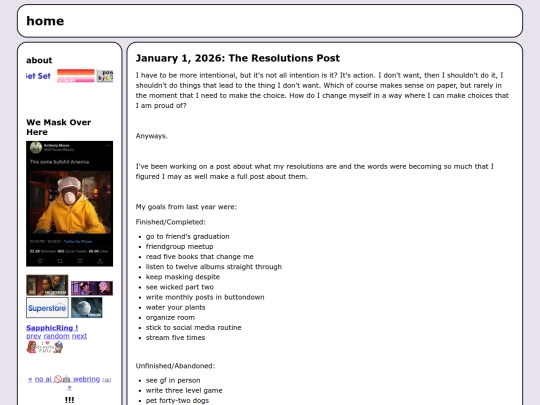Image resolution: width=540 pixels, height=405 pixels.
Task: Click the two-people movie still thumbnail
Action: pos(47,285)
